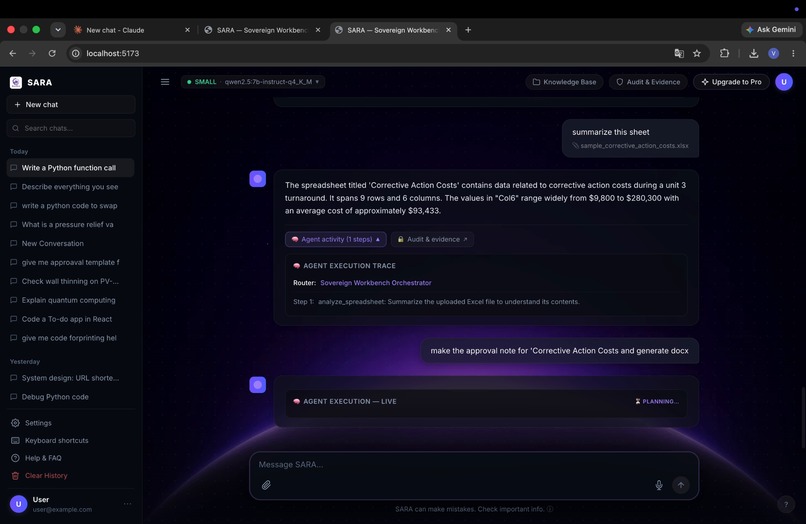
Task: Attach a file with the paperclip icon
Action: point(266,485)
